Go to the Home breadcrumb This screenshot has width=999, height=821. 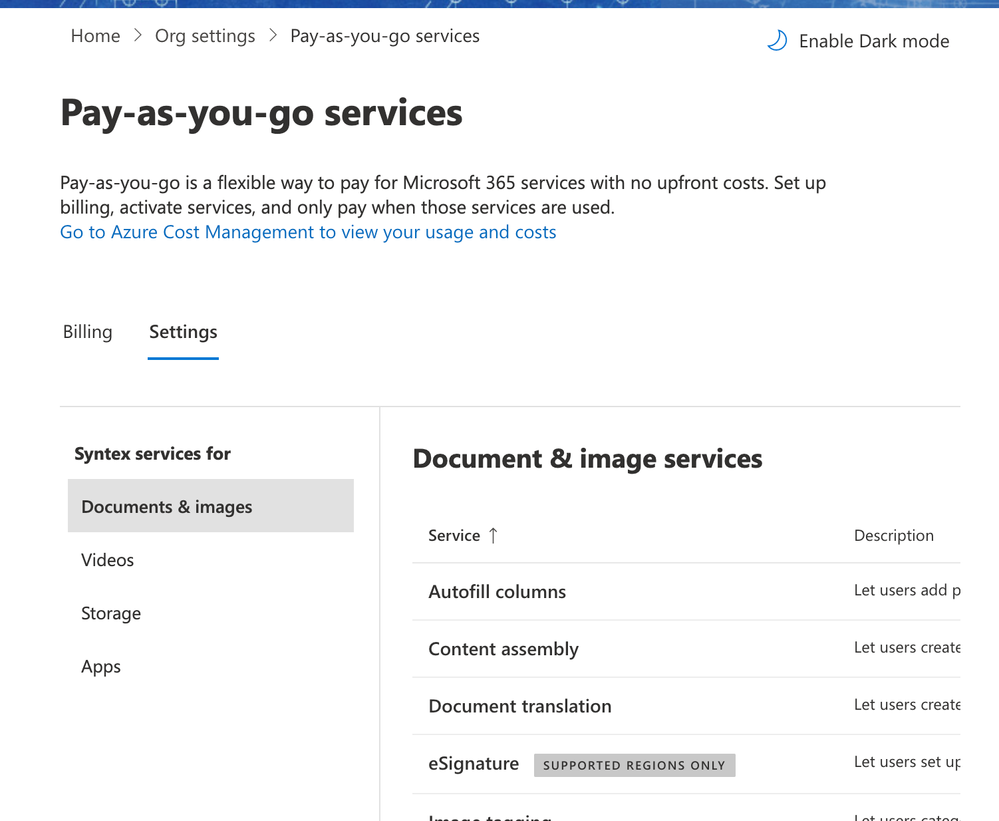[x=95, y=36]
